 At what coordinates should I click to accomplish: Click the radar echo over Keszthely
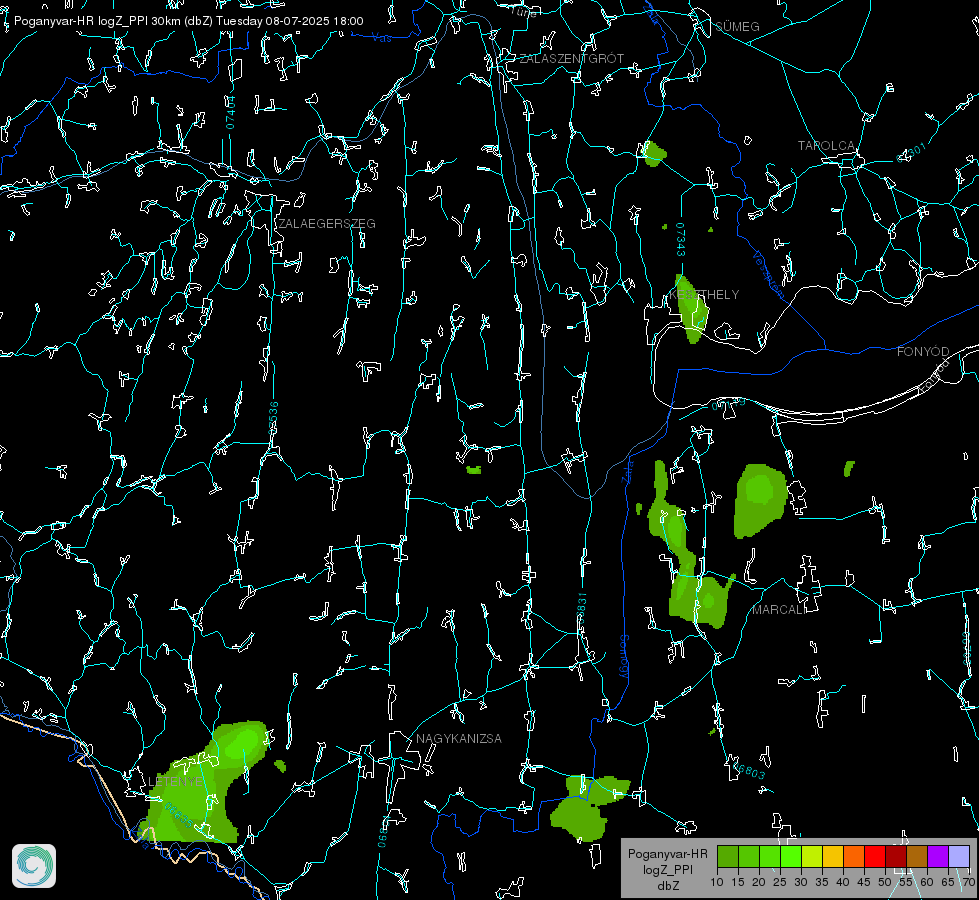tap(692, 310)
